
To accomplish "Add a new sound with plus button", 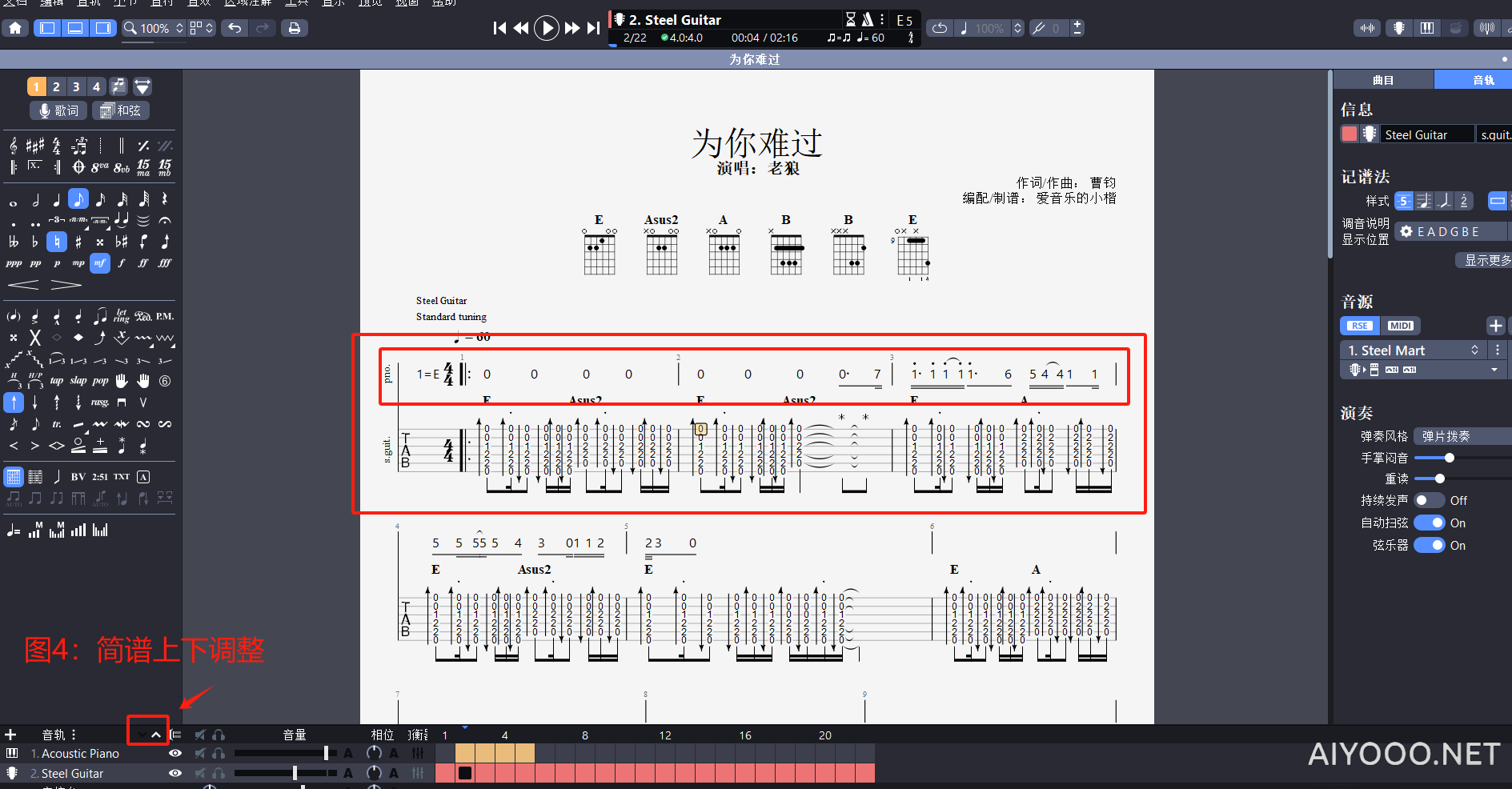I will click(x=1496, y=326).
